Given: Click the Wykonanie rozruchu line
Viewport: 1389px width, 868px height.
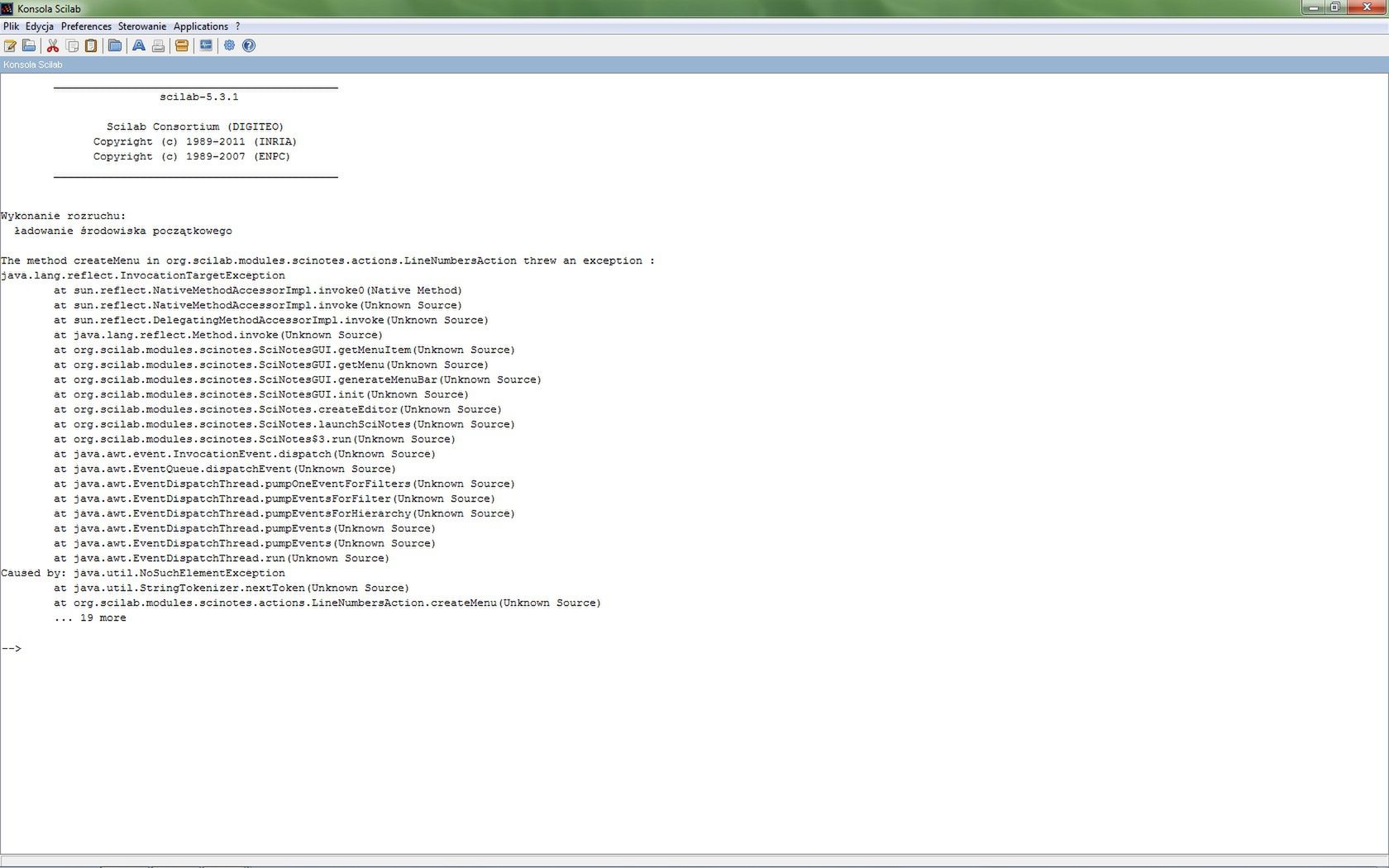Looking at the screenshot, I should coord(64,216).
